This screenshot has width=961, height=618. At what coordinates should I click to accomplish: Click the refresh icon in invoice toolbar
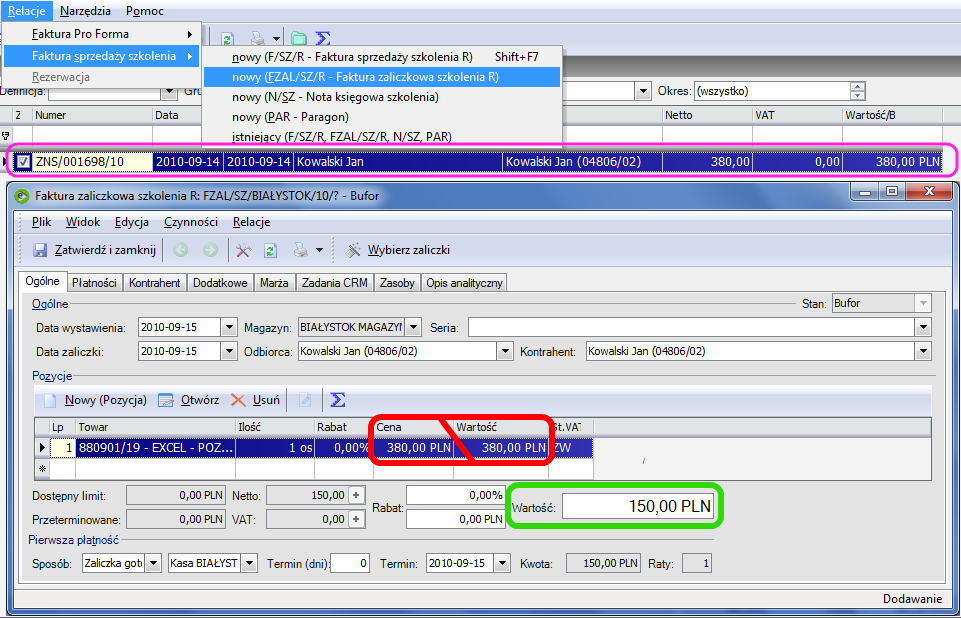(270, 250)
